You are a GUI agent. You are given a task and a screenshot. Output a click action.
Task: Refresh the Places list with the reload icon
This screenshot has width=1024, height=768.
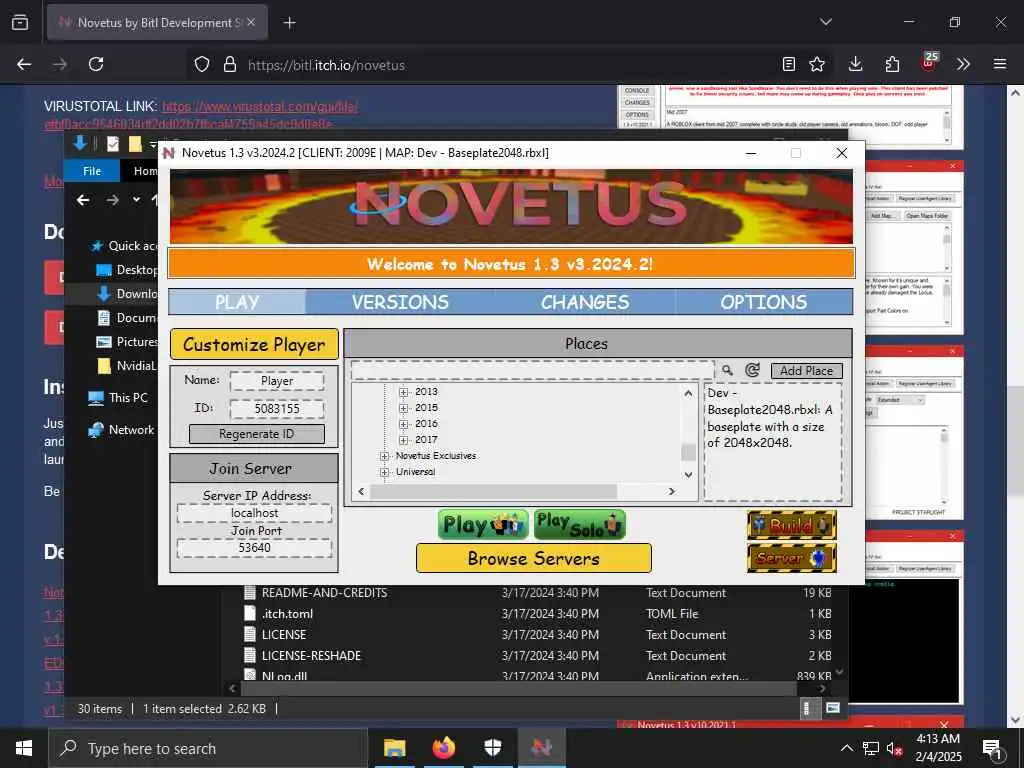tap(752, 370)
